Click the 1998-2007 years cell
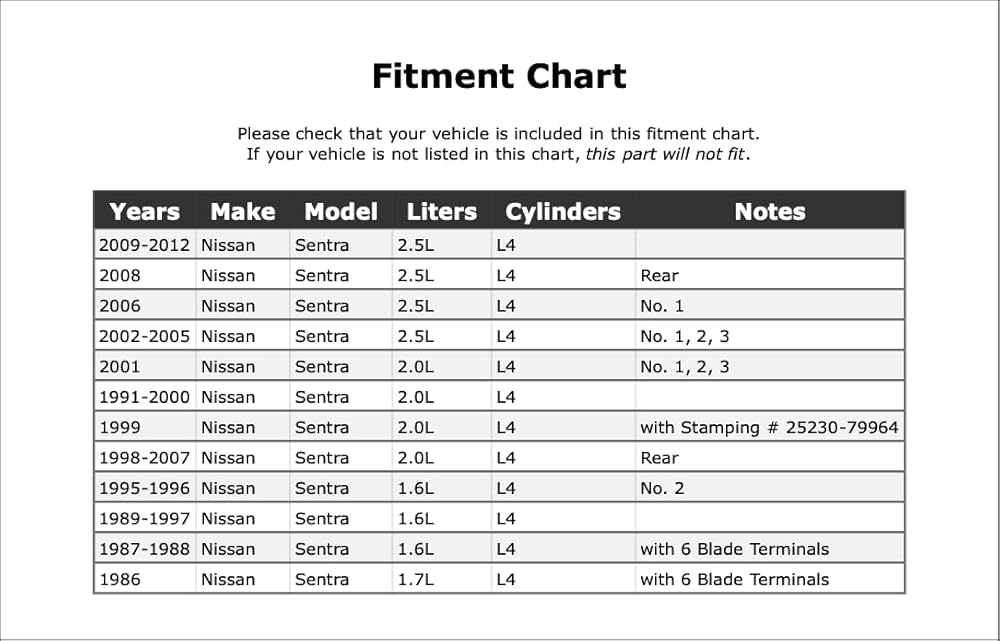Screen dimensions: 1000x641 click(145, 458)
